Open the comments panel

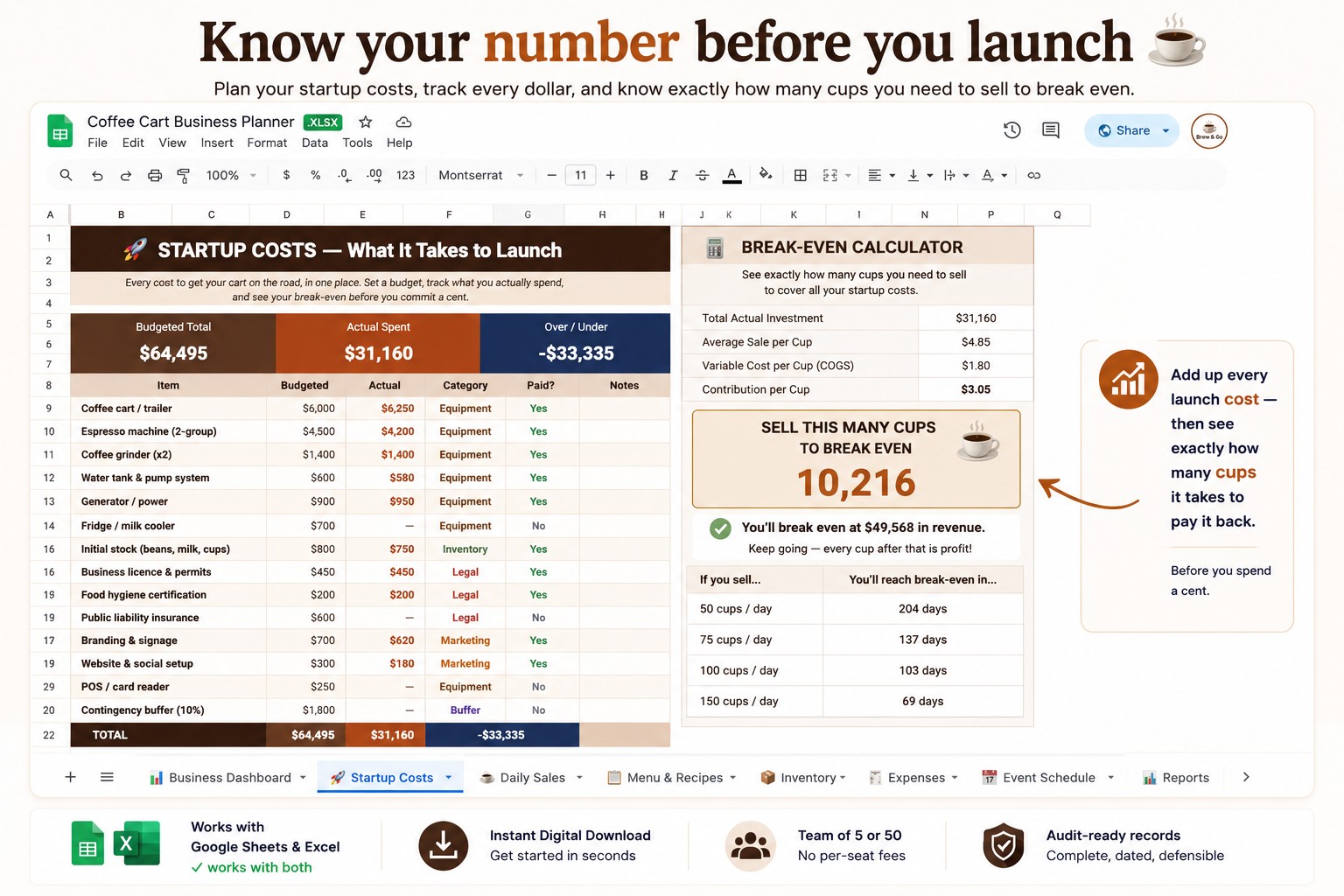click(x=1051, y=130)
